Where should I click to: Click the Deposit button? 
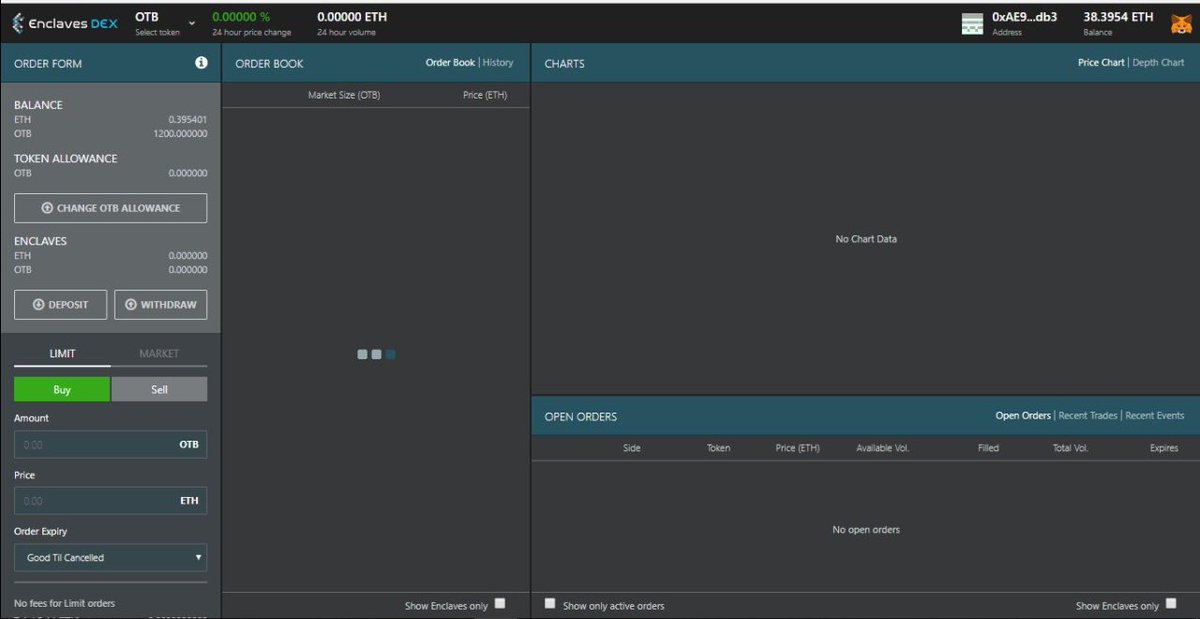tap(60, 304)
